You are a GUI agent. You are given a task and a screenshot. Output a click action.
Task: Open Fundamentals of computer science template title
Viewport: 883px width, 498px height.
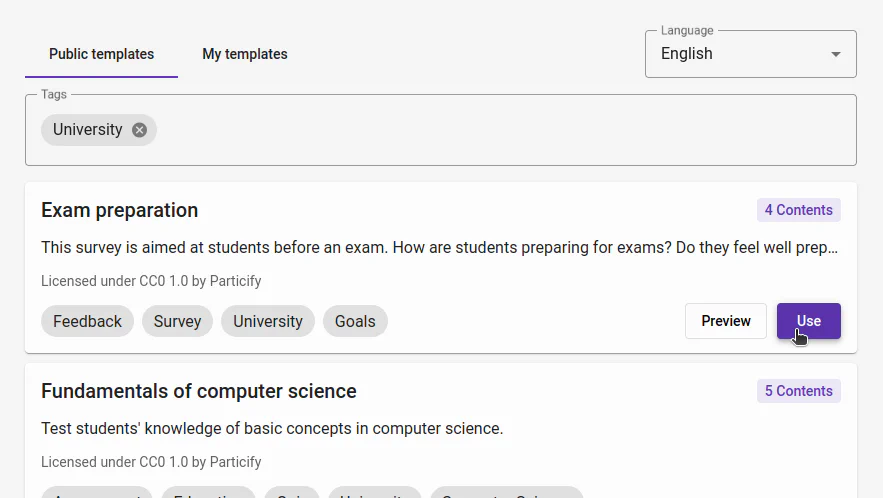point(199,391)
